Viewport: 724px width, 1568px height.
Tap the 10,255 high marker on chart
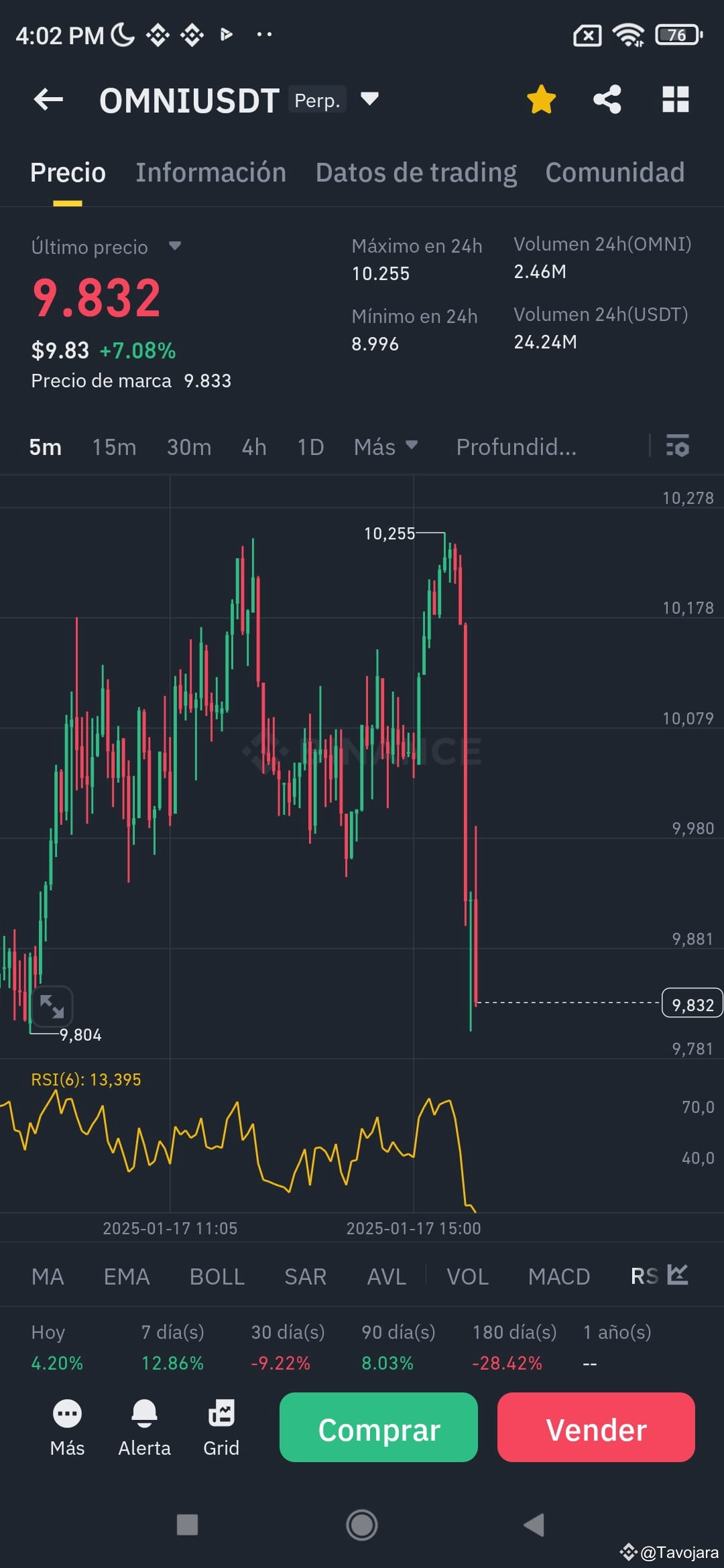[389, 533]
